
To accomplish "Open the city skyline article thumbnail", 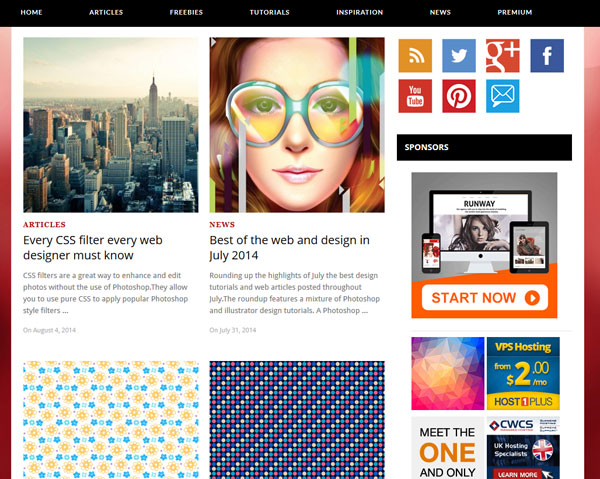I will 110,125.
